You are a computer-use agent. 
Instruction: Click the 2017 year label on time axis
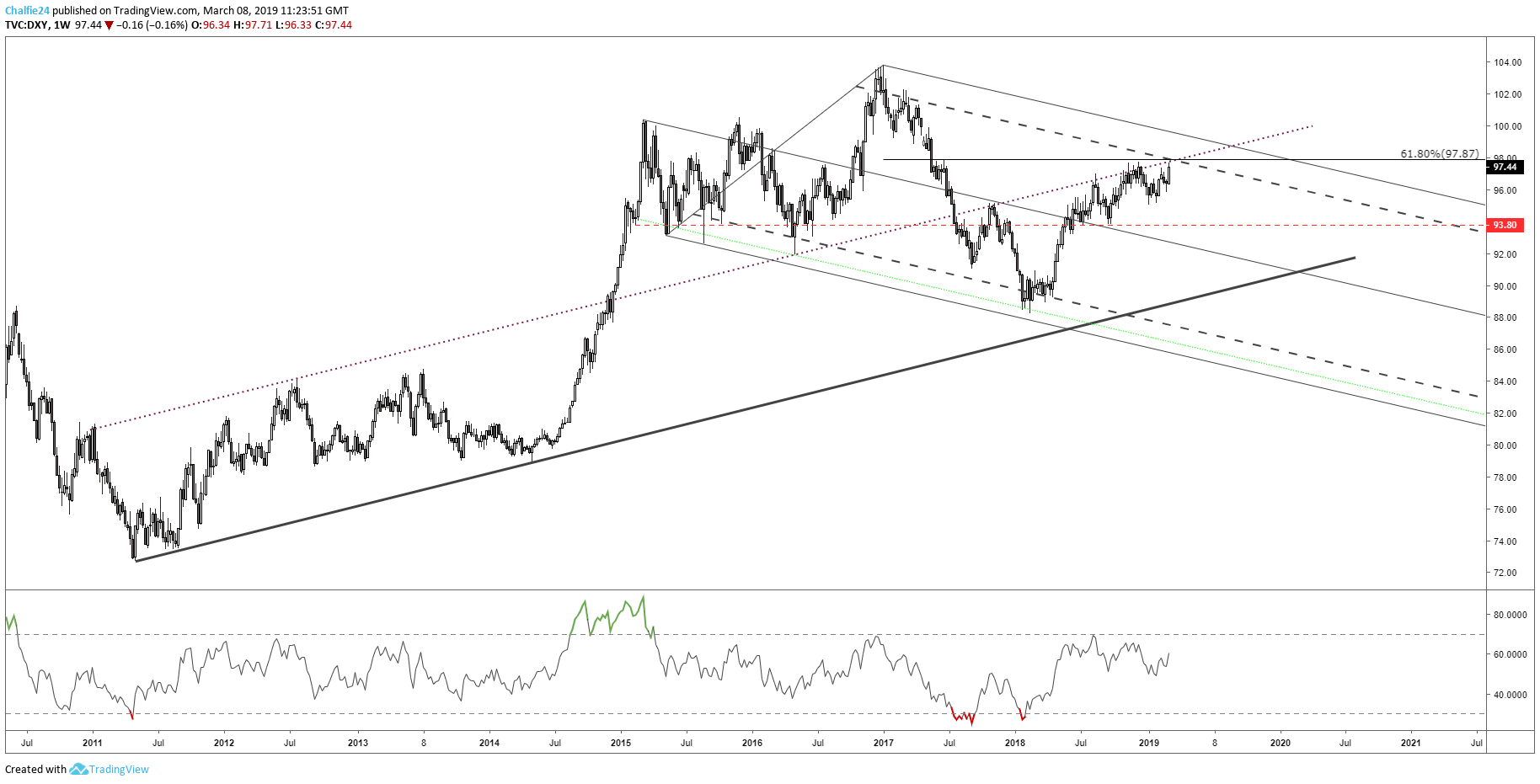(884, 743)
